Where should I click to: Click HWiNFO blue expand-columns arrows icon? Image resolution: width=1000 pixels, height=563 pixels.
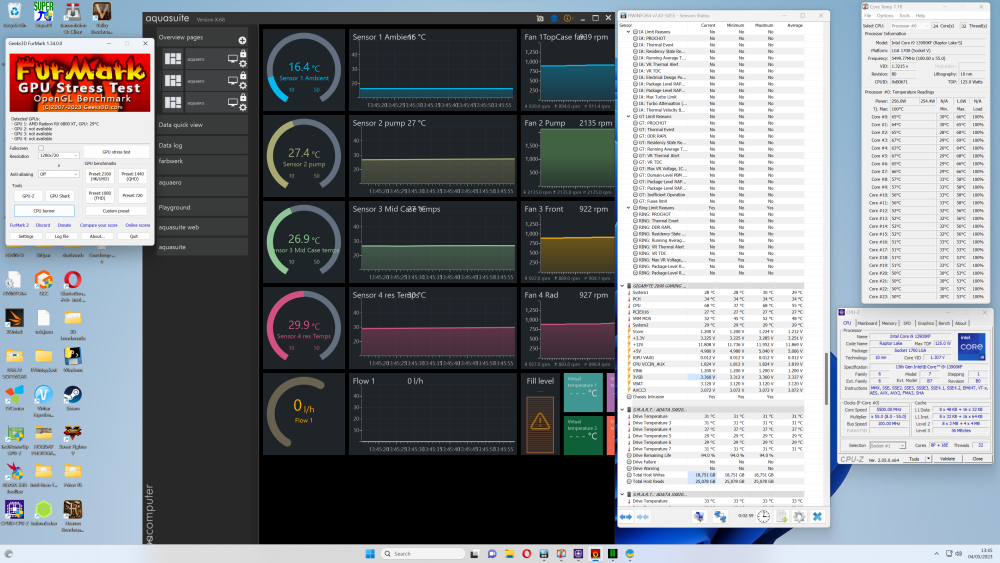626,517
